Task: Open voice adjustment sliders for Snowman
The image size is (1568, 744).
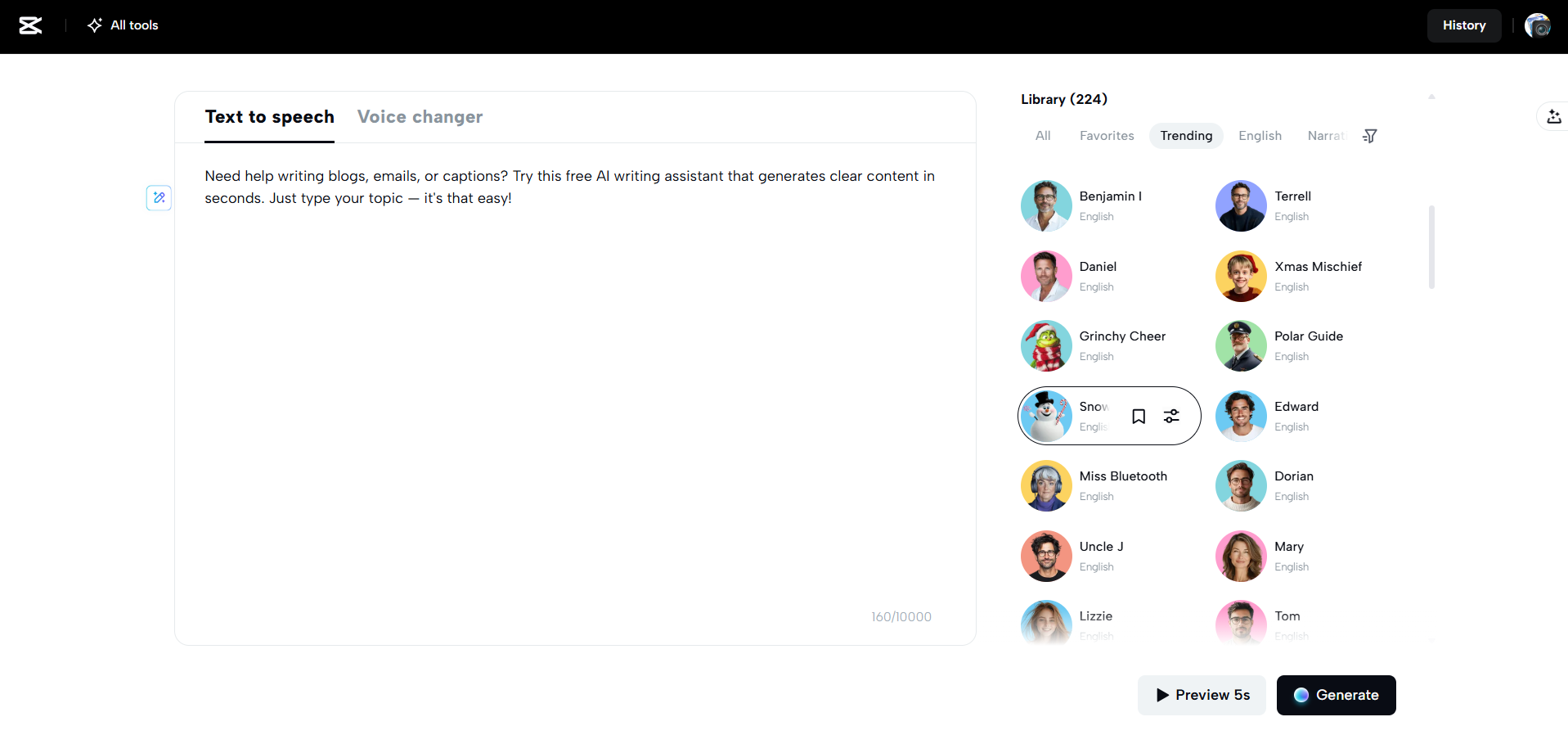Action: coord(1172,417)
